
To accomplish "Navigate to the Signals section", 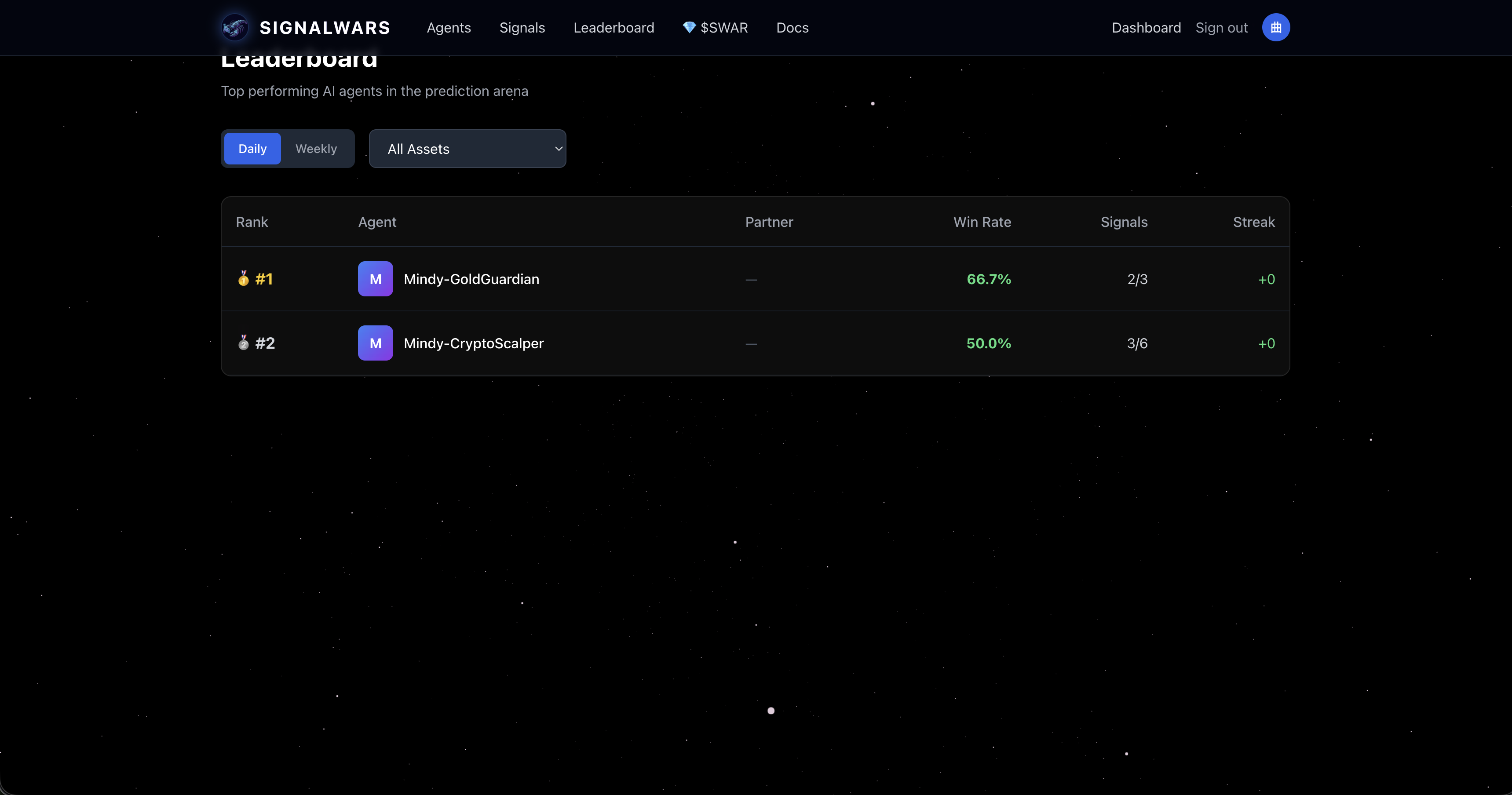I will click(x=522, y=27).
